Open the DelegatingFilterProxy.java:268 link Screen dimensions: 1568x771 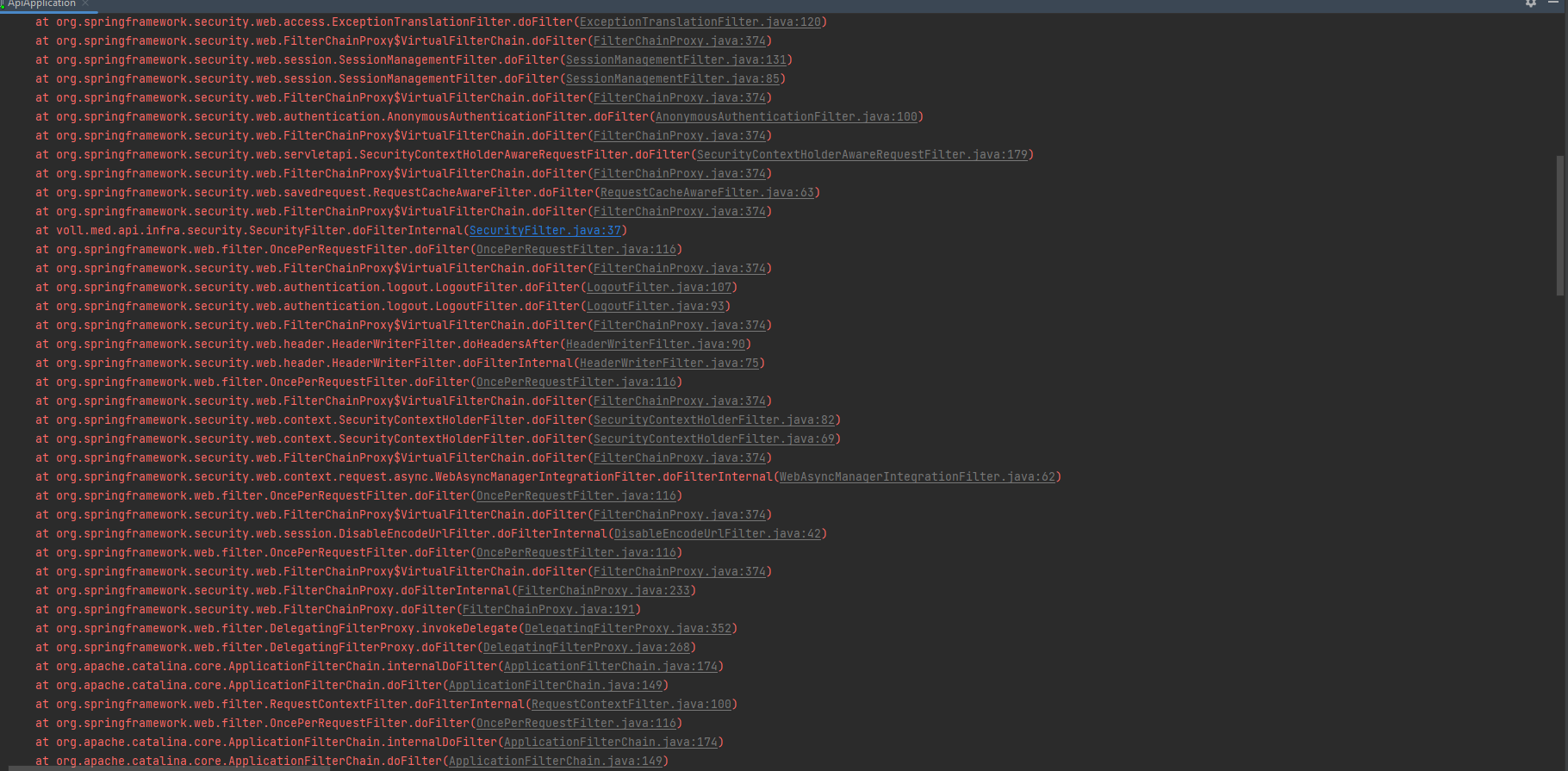[587, 648]
